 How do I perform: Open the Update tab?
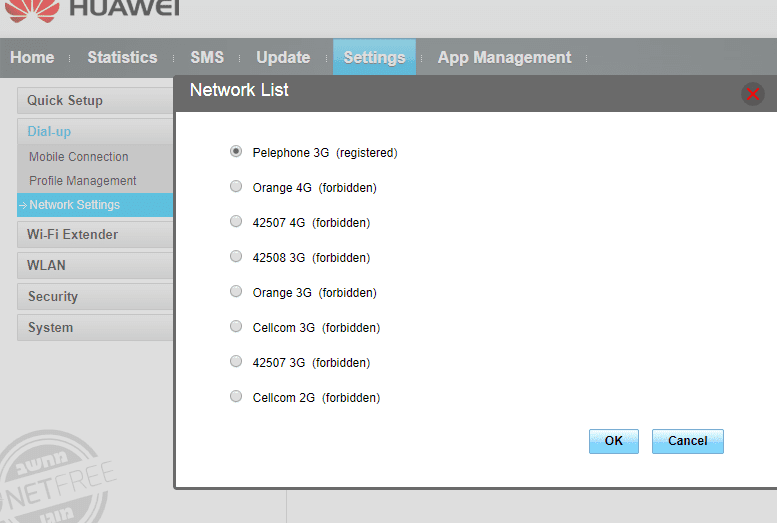283,58
